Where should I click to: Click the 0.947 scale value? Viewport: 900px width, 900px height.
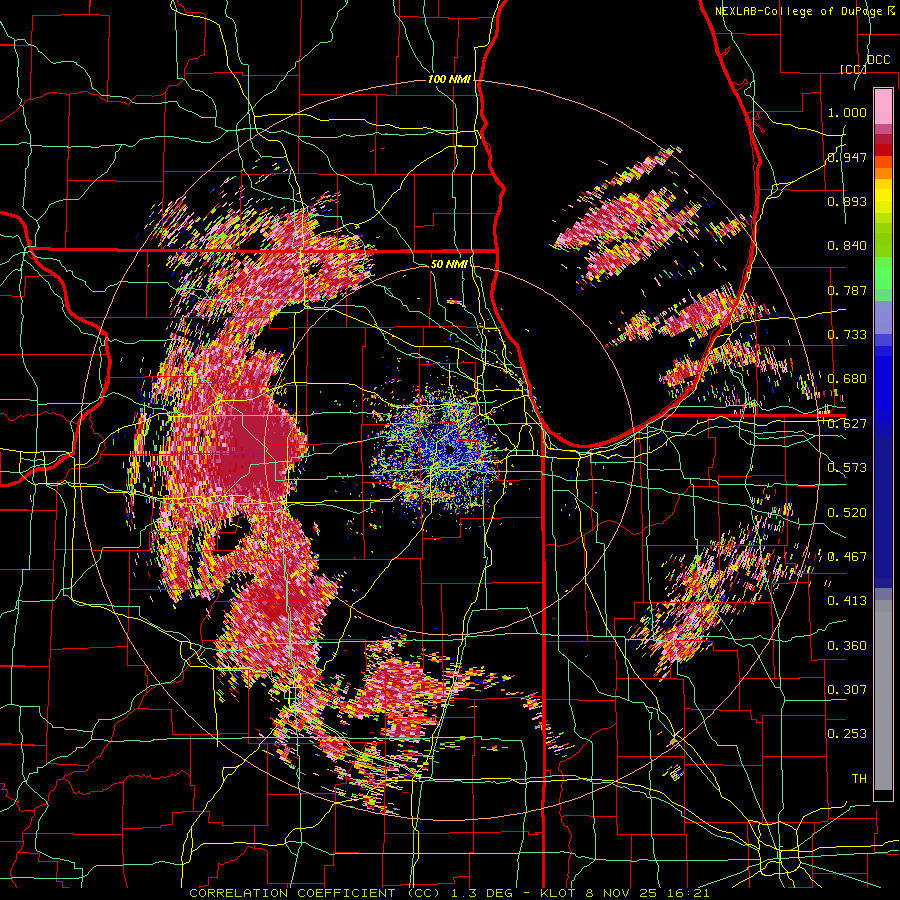(847, 157)
